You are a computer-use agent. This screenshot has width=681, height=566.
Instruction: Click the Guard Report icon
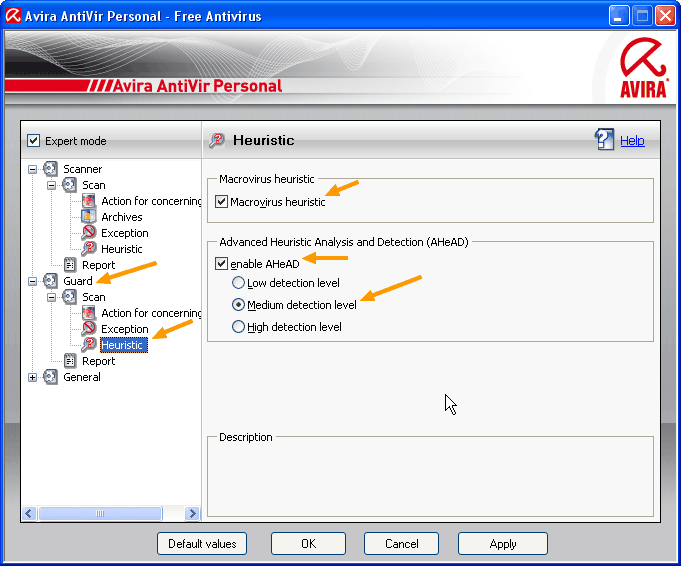(70, 361)
